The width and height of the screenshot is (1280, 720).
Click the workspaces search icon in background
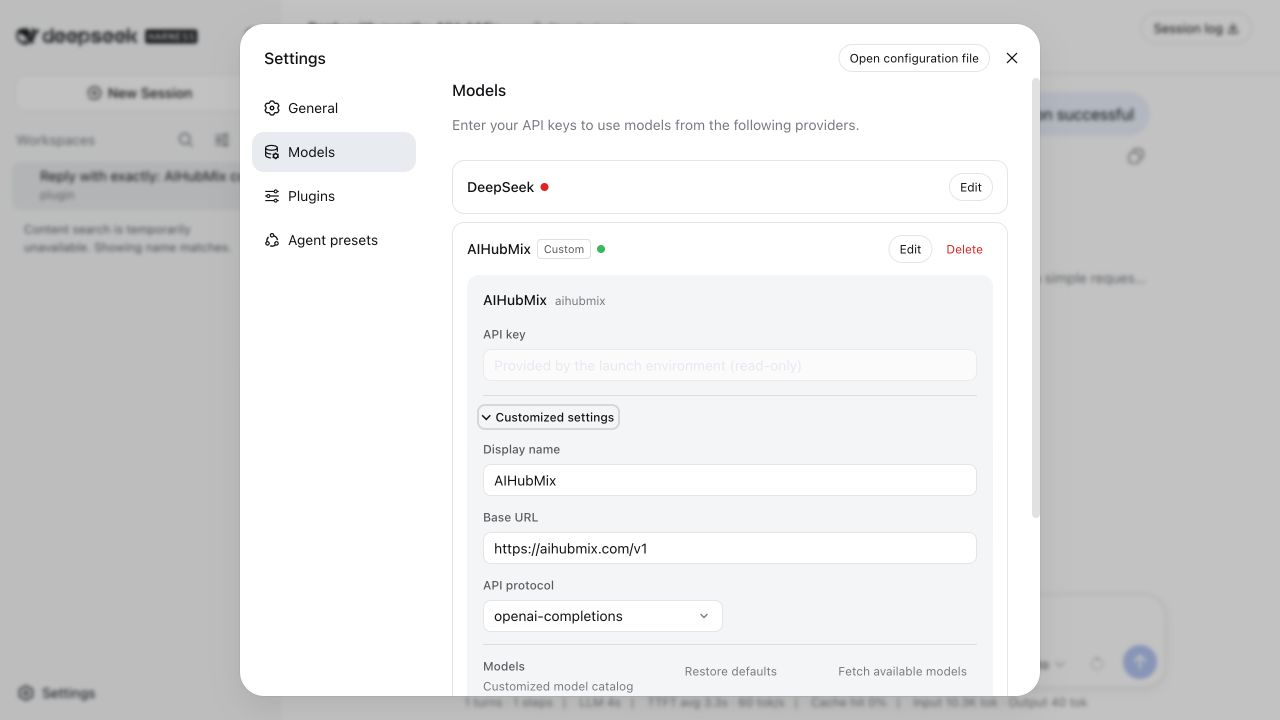(x=186, y=140)
